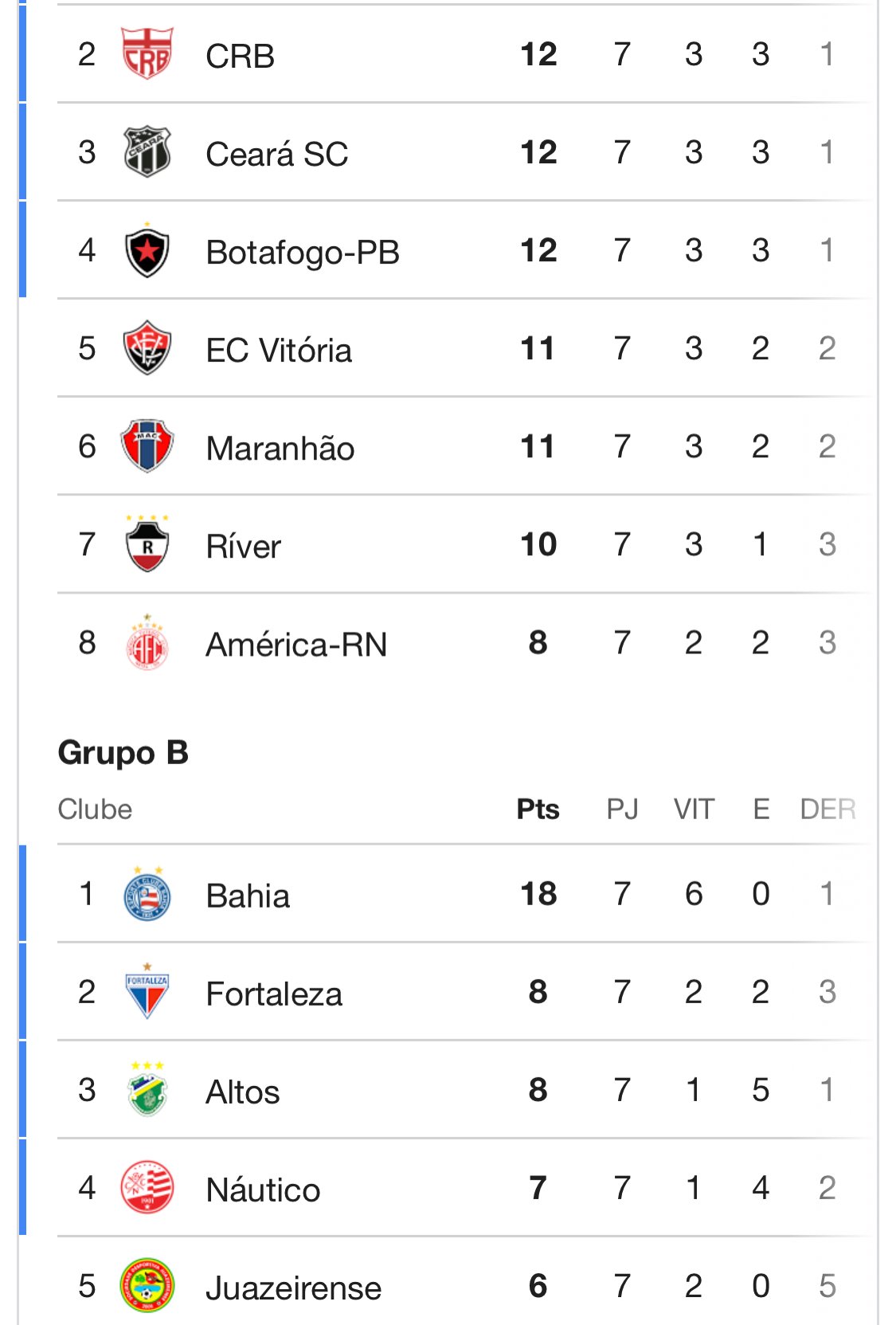The image size is (896, 1325).
Task: Tap the Pts column header
Action: click(538, 809)
